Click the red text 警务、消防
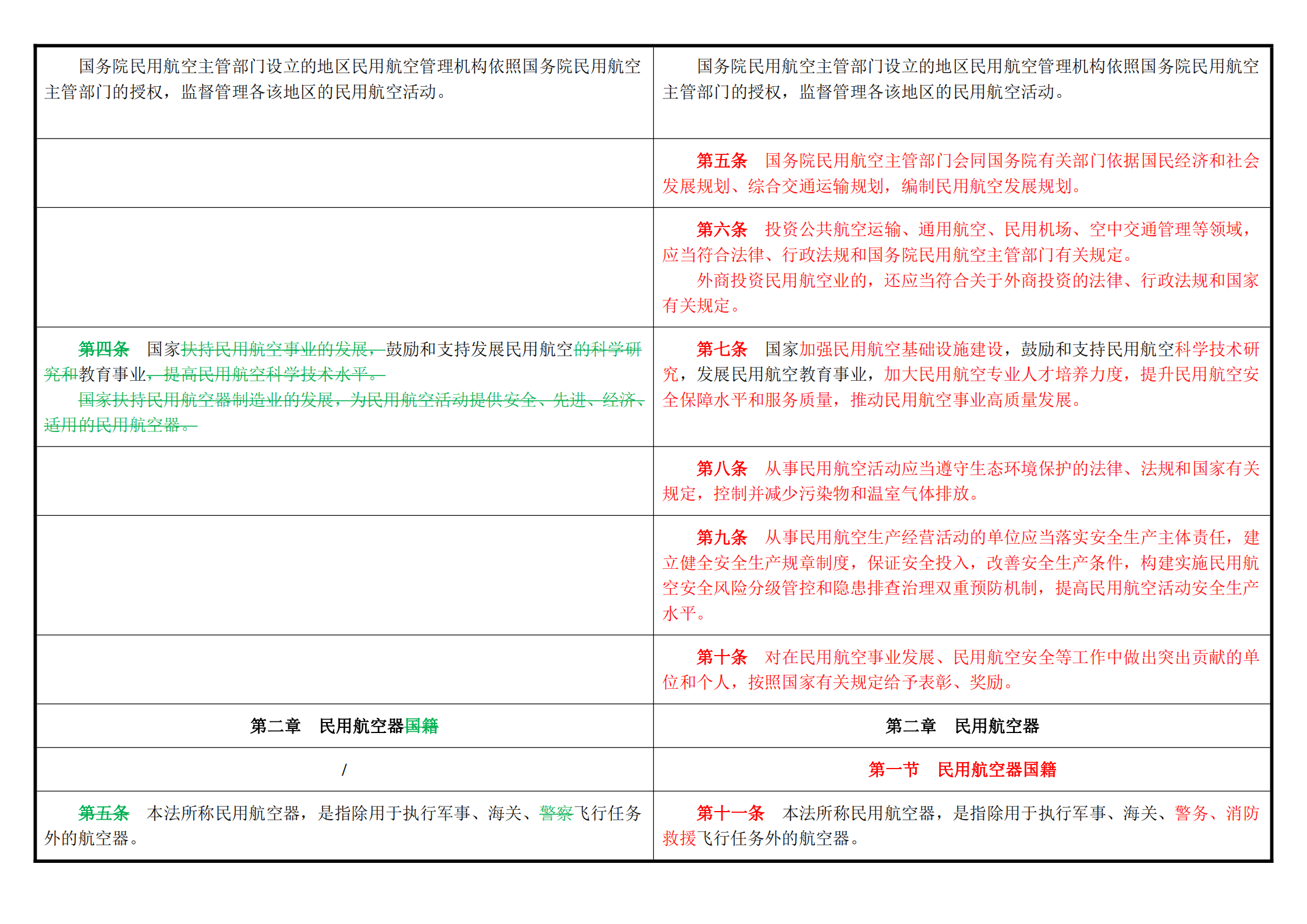Screen dimensions: 1307x924 tap(1217, 813)
